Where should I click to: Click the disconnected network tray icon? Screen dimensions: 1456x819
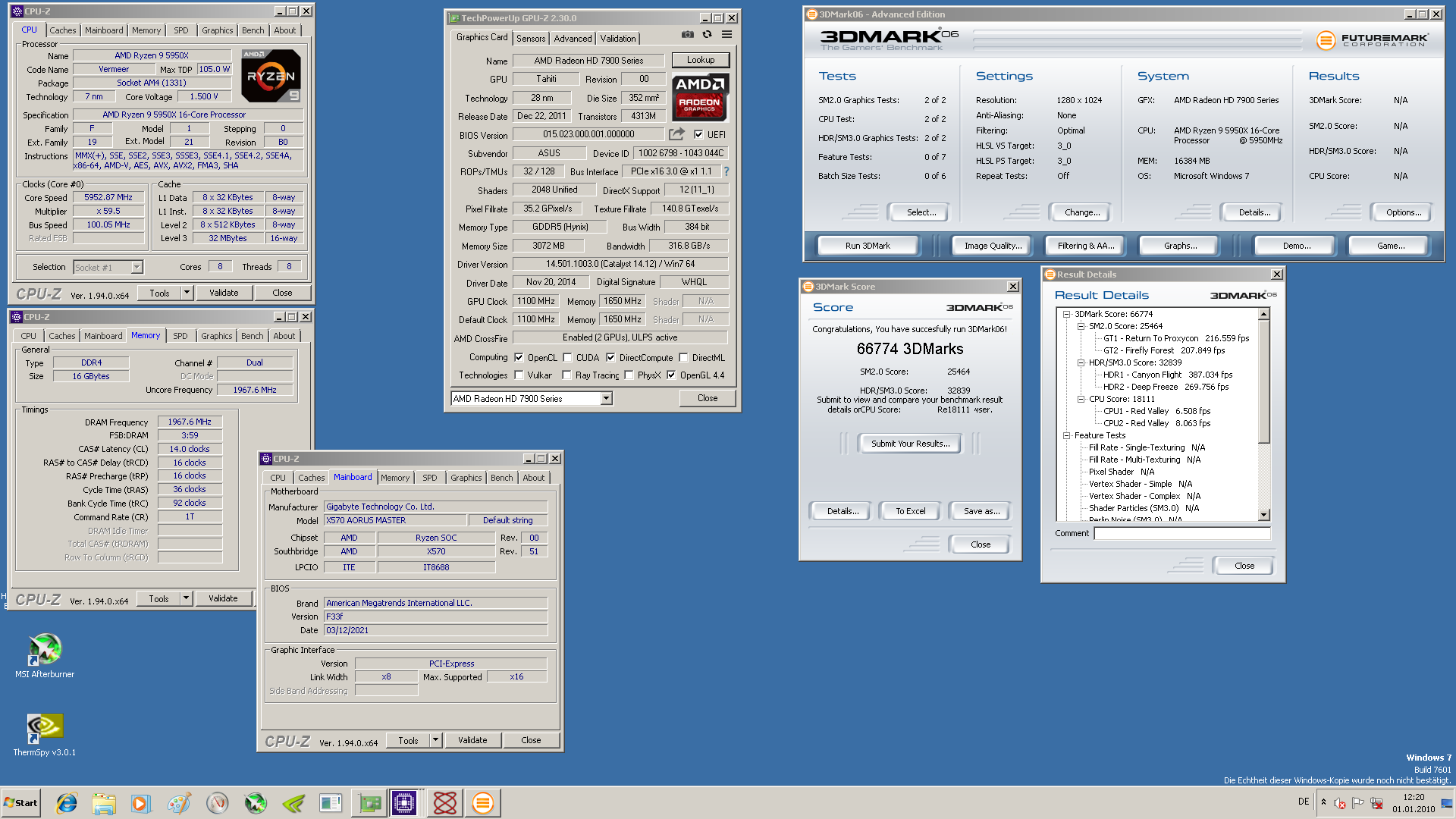click(x=1376, y=803)
